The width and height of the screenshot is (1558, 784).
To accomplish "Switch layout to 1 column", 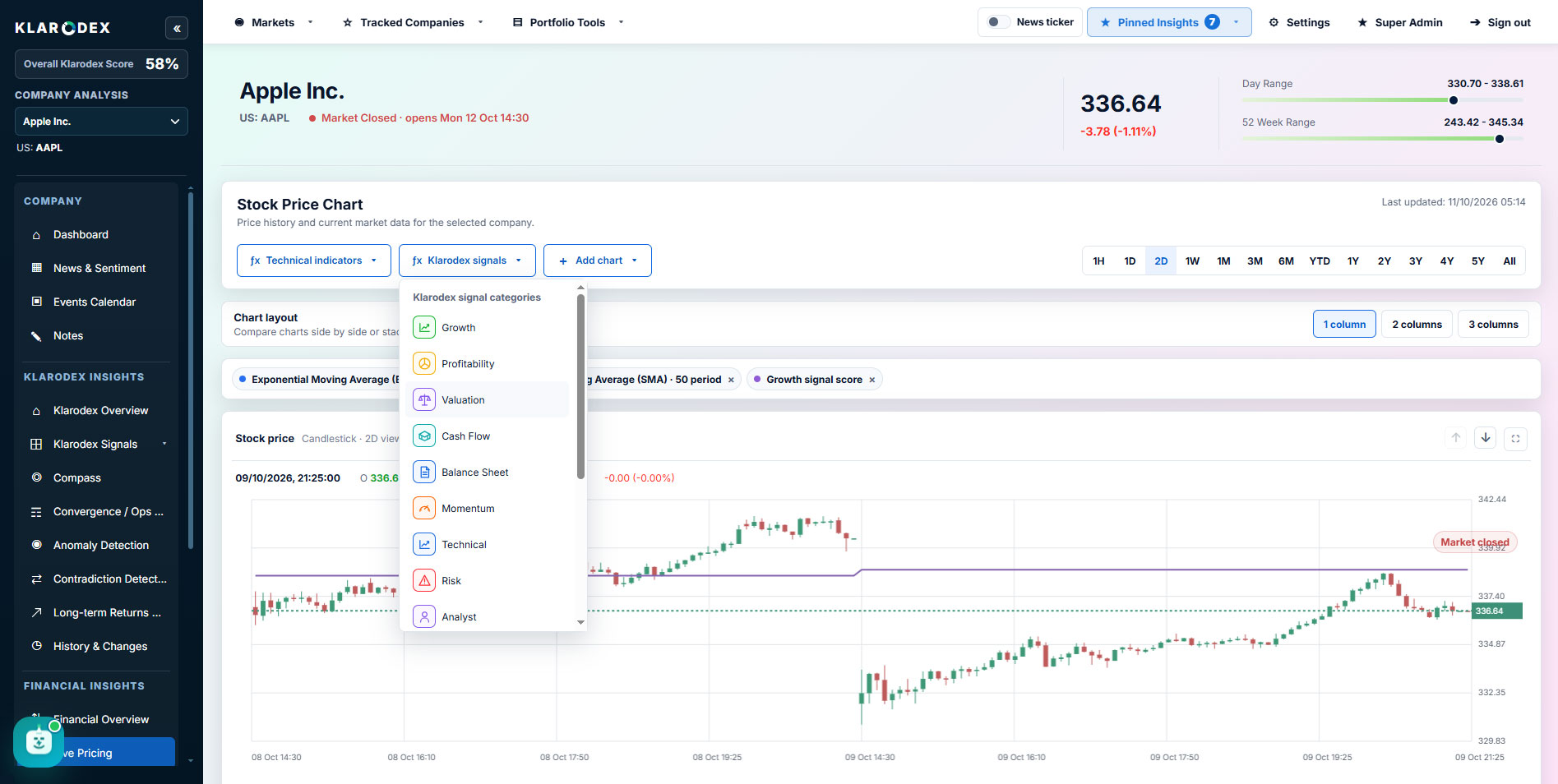I will (1344, 325).
